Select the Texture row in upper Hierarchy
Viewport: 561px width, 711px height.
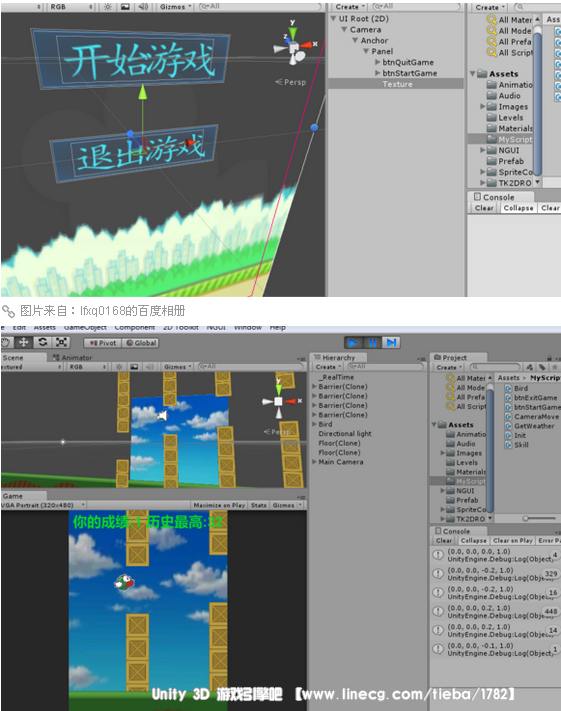[395, 84]
